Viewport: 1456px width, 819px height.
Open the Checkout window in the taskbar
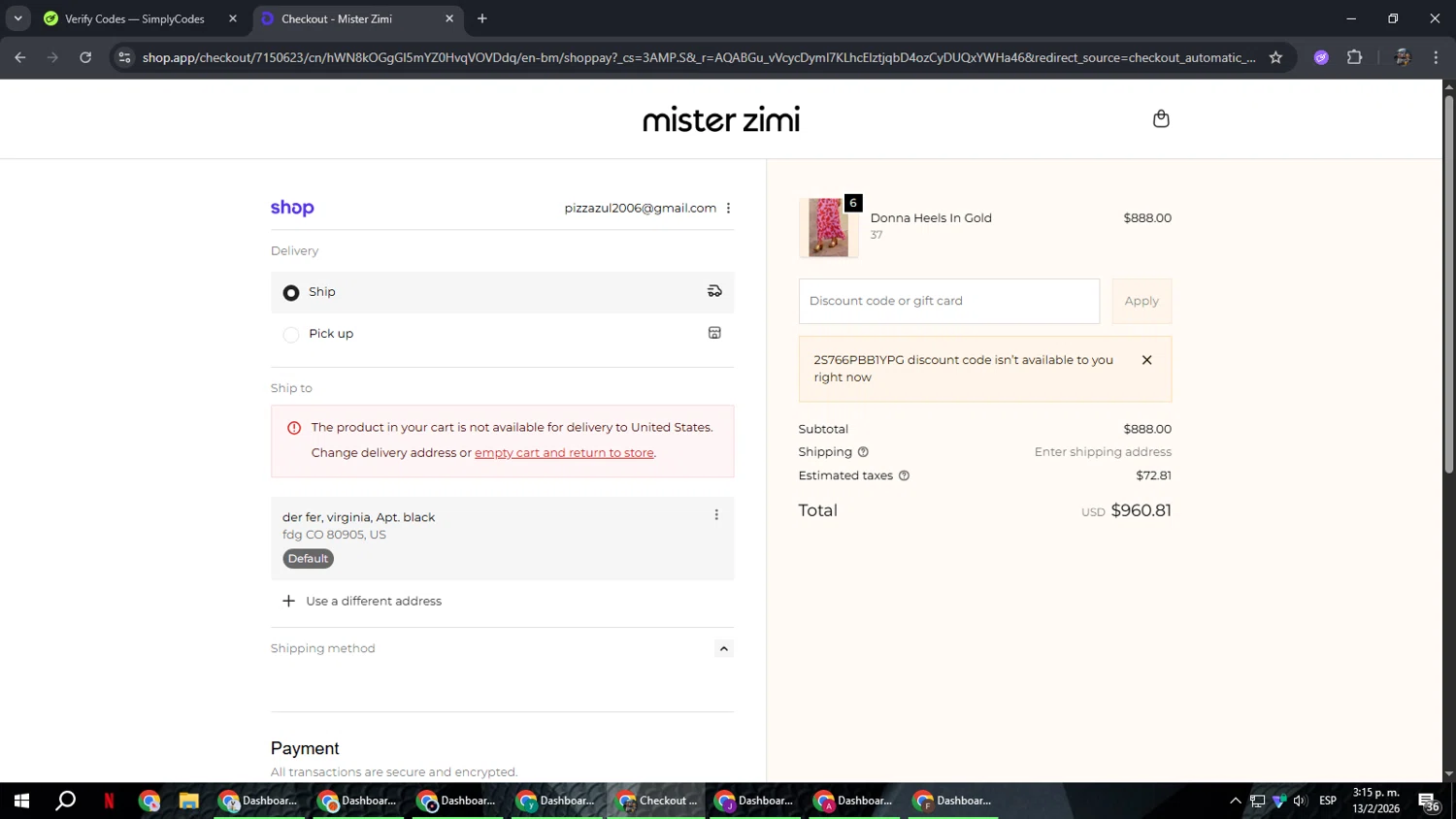pyautogui.click(x=658, y=801)
